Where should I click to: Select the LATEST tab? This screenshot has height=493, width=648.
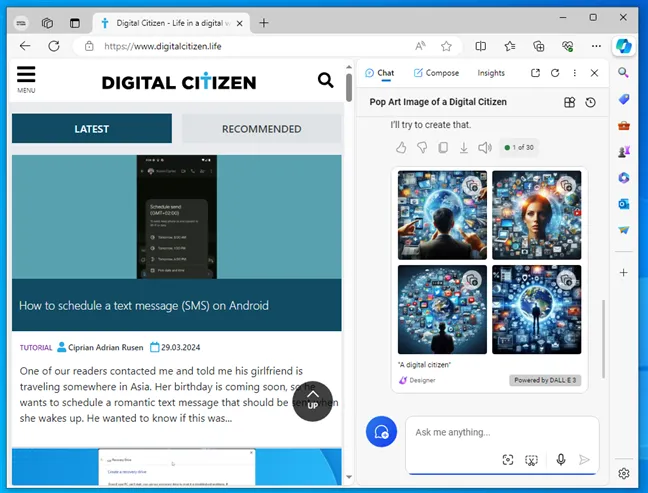pos(92,129)
